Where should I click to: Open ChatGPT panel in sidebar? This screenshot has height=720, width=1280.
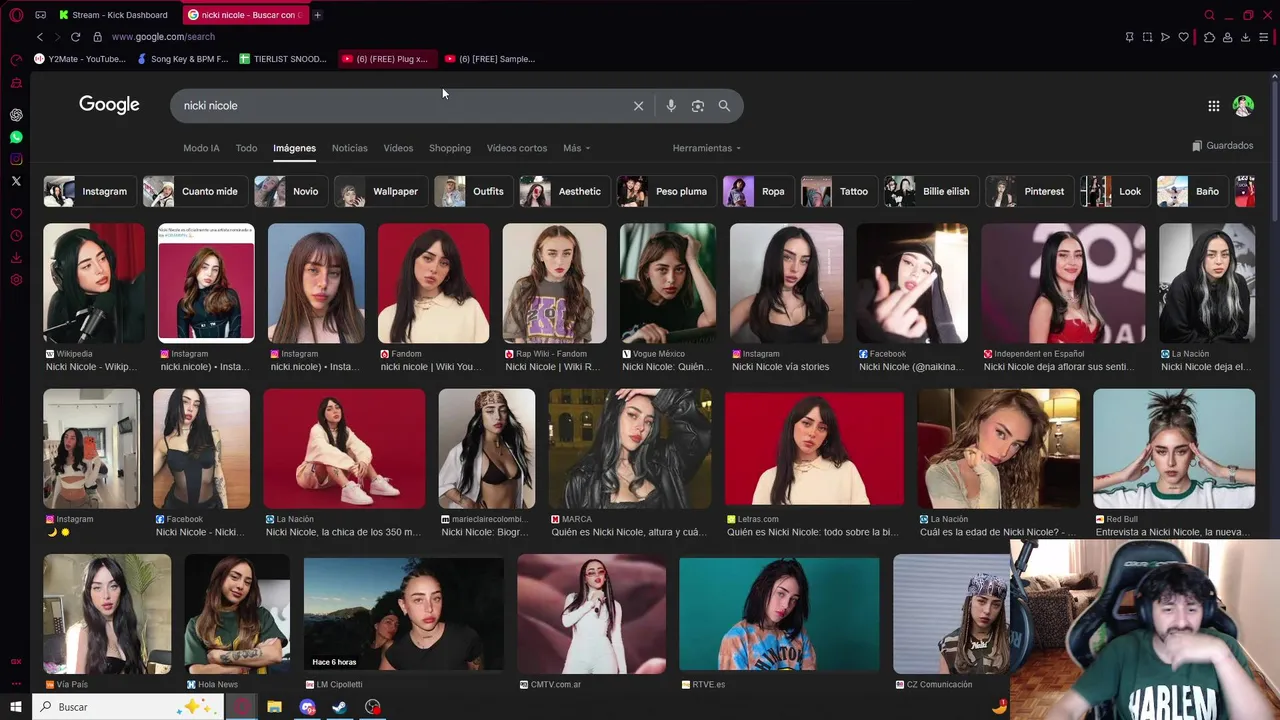[16, 115]
